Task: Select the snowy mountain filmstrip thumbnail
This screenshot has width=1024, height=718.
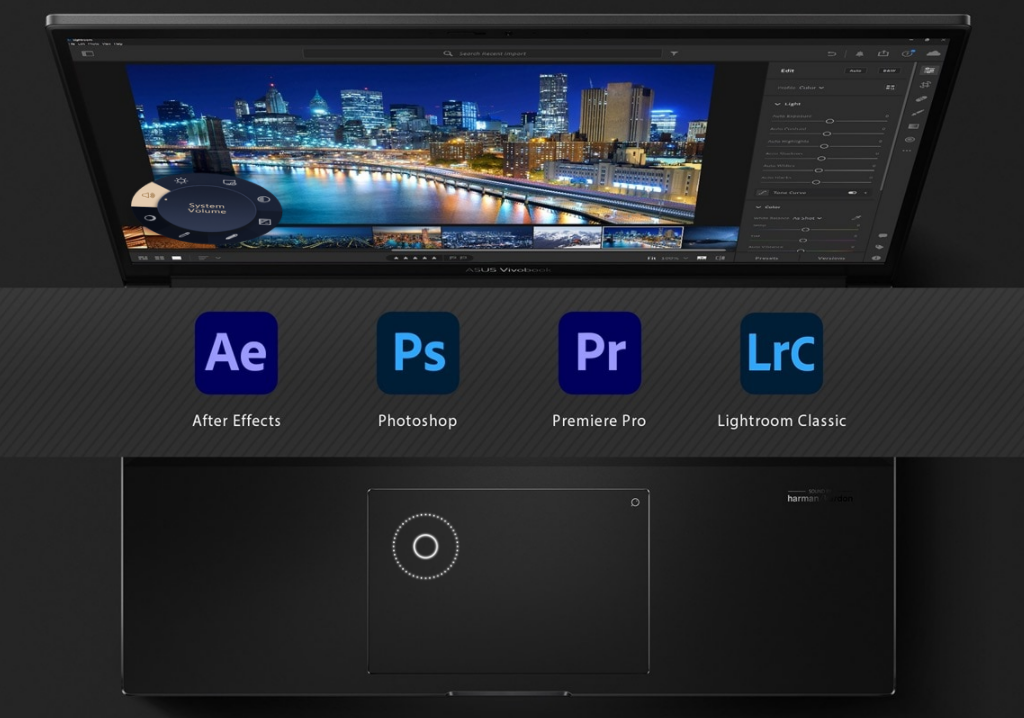Action: [x=566, y=237]
